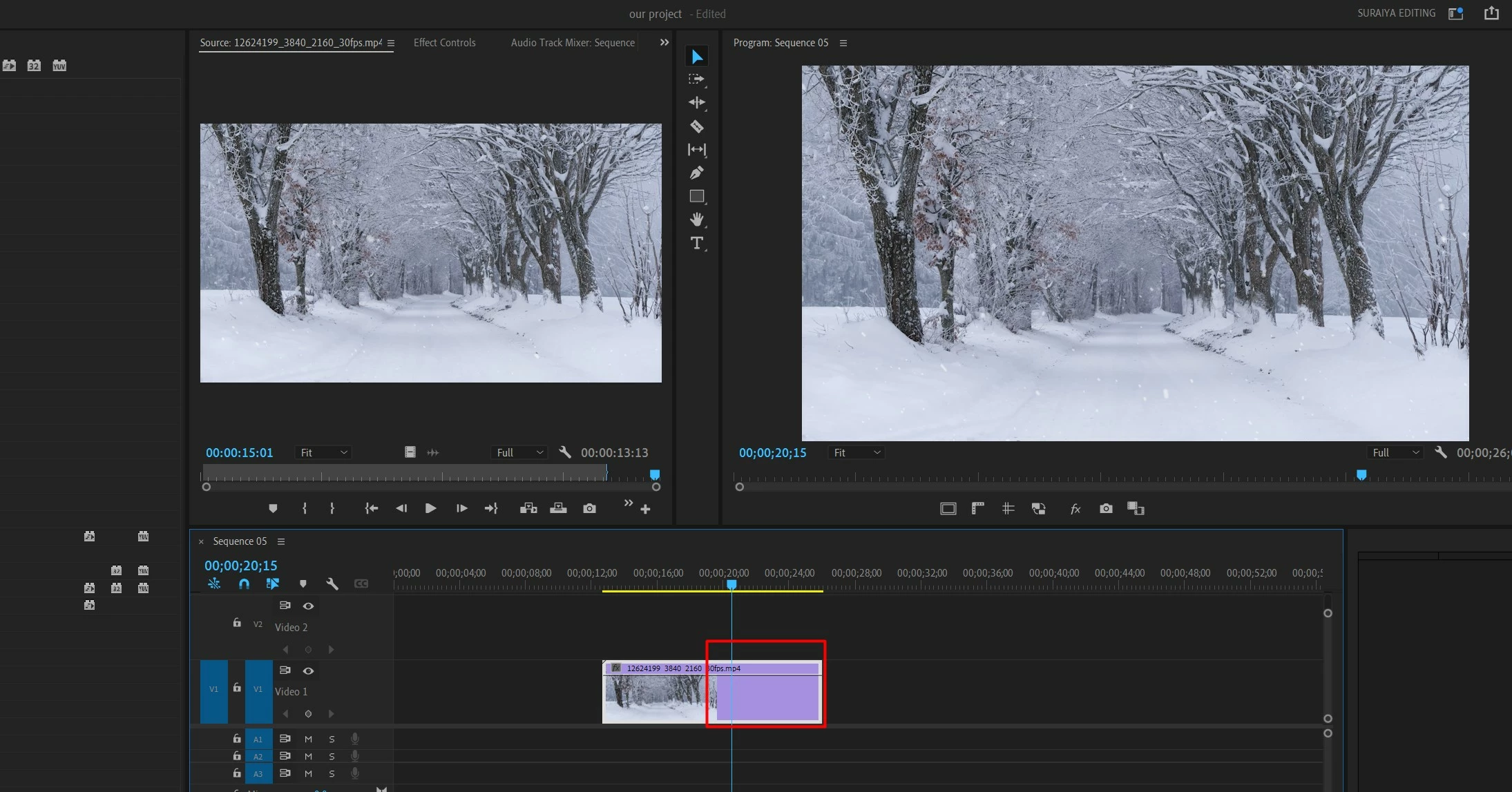Open Program monitor Full resolution dropdown
This screenshot has width=1512, height=792.
click(x=1396, y=453)
